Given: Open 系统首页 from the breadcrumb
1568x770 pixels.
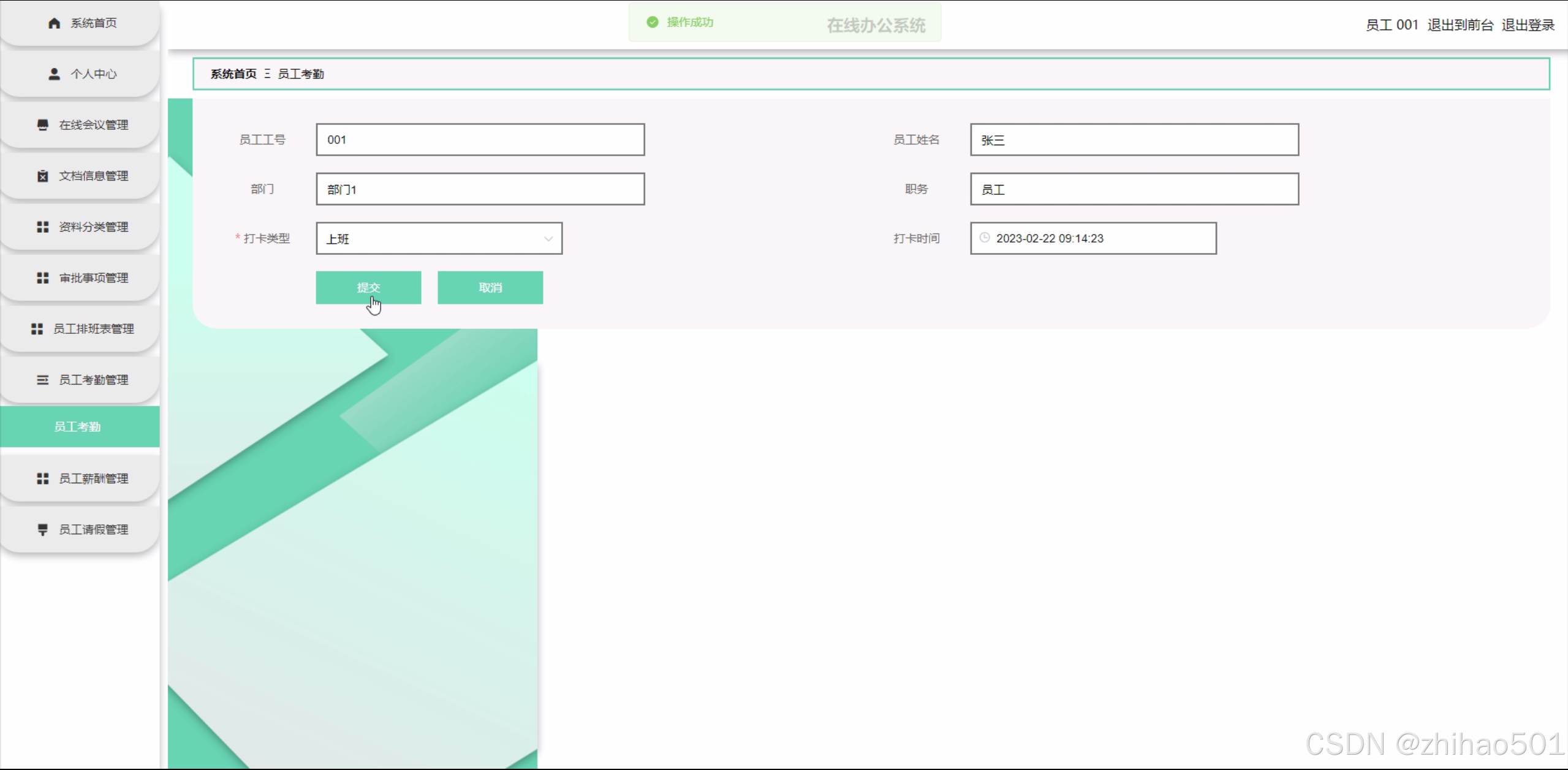Looking at the screenshot, I should coord(232,74).
